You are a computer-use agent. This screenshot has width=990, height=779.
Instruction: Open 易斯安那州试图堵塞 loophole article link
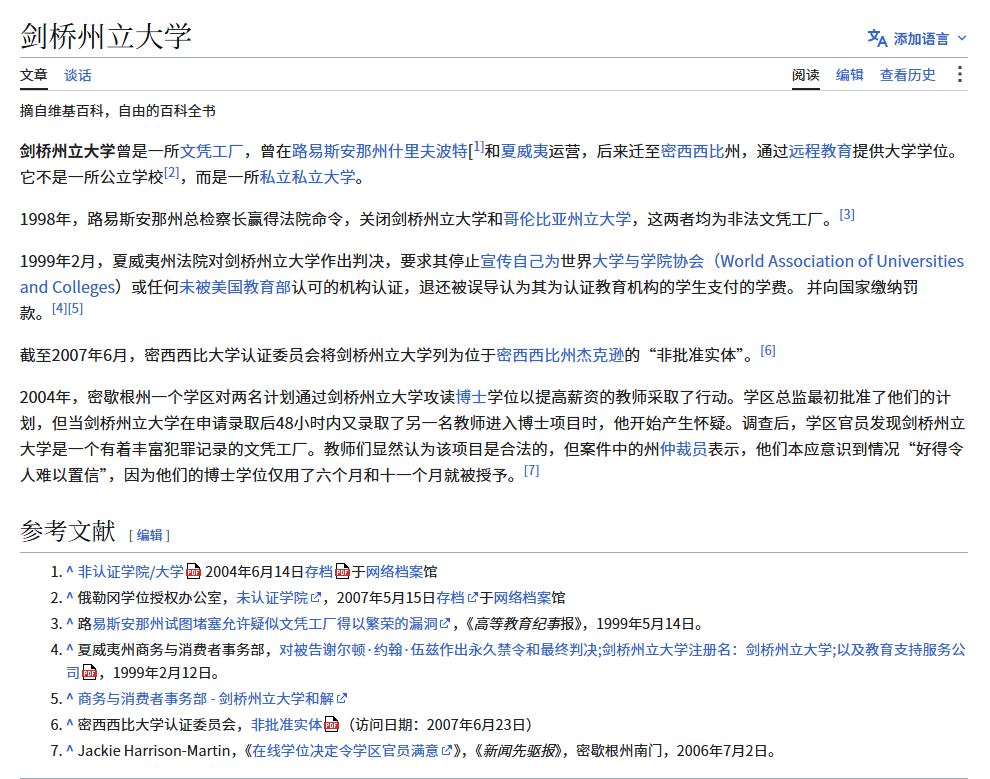pyautogui.click(x=265, y=623)
